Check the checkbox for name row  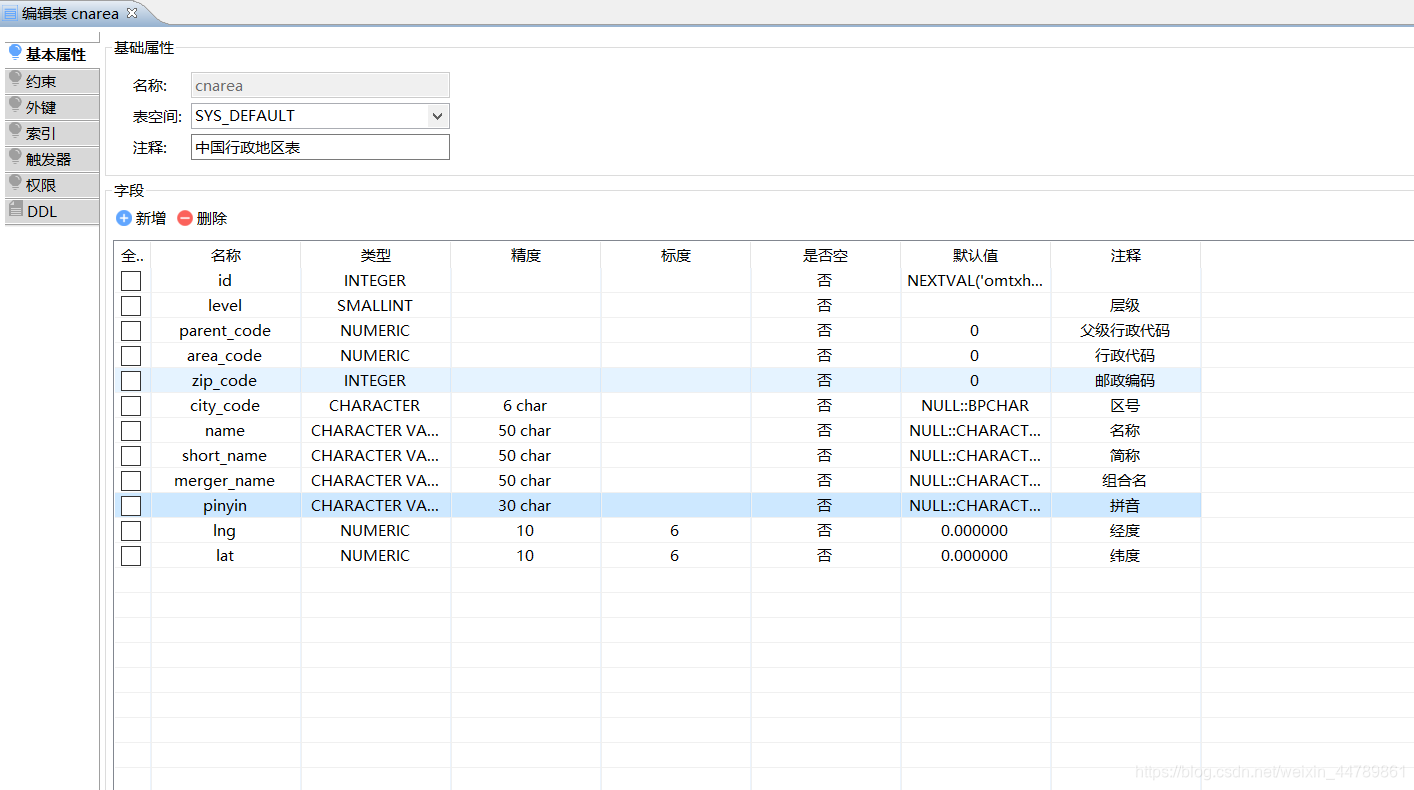click(x=131, y=431)
